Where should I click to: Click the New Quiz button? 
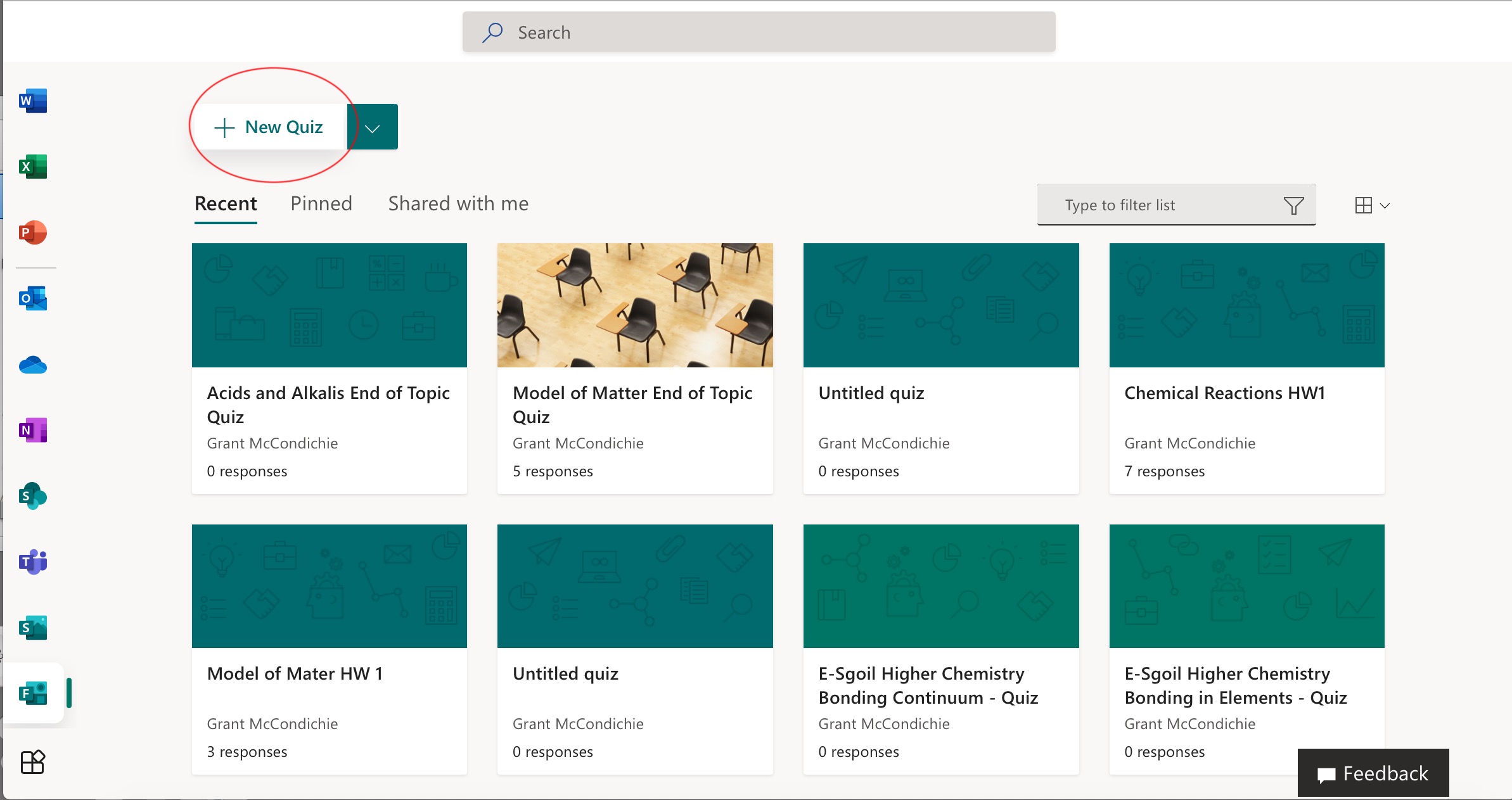point(269,127)
